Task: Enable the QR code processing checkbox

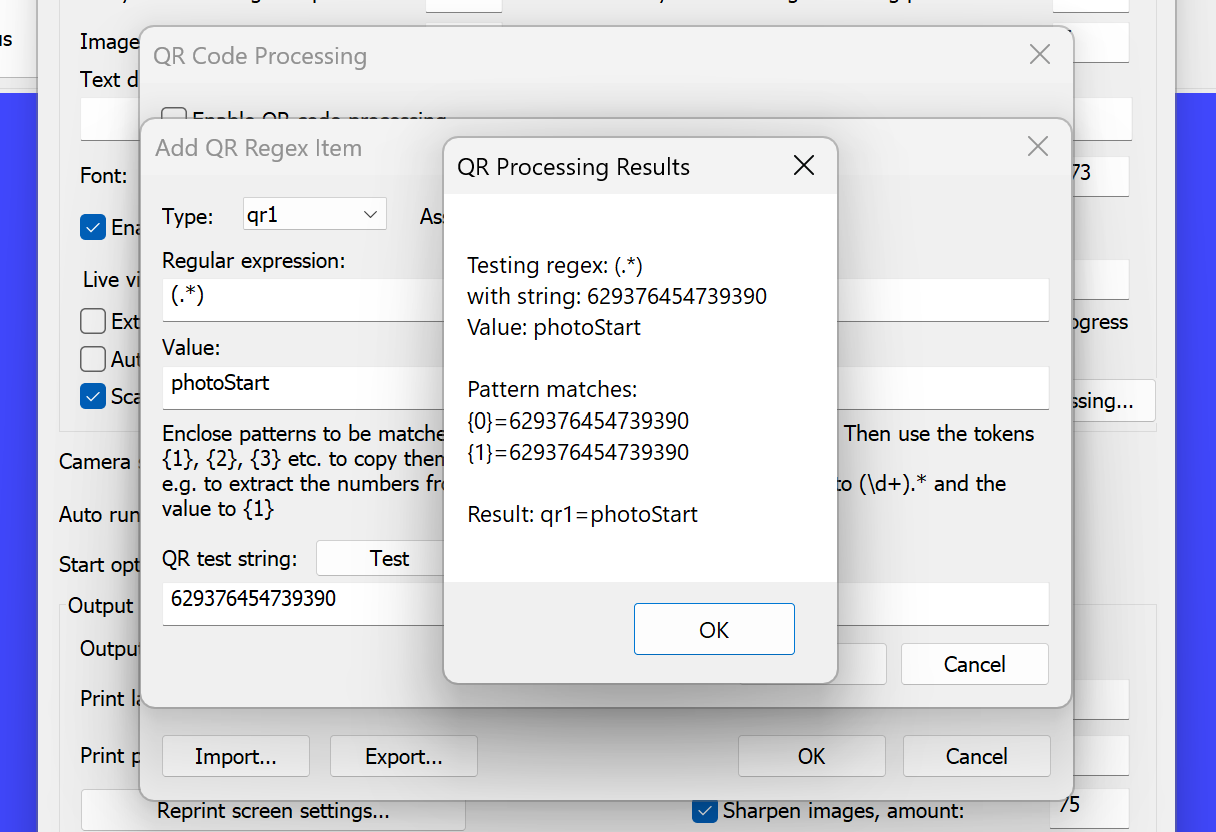Action: pos(174,117)
